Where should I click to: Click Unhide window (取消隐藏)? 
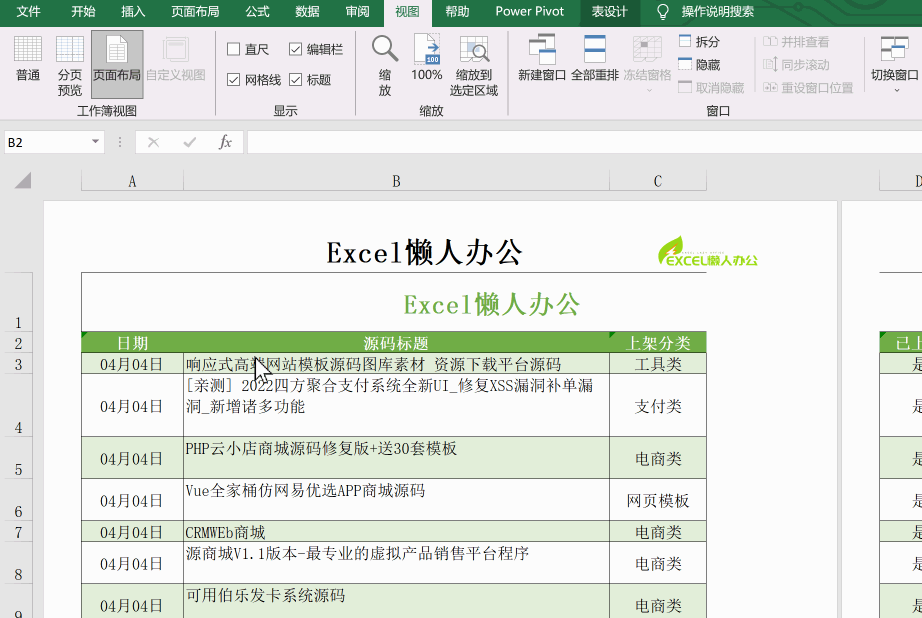tap(711, 88)
